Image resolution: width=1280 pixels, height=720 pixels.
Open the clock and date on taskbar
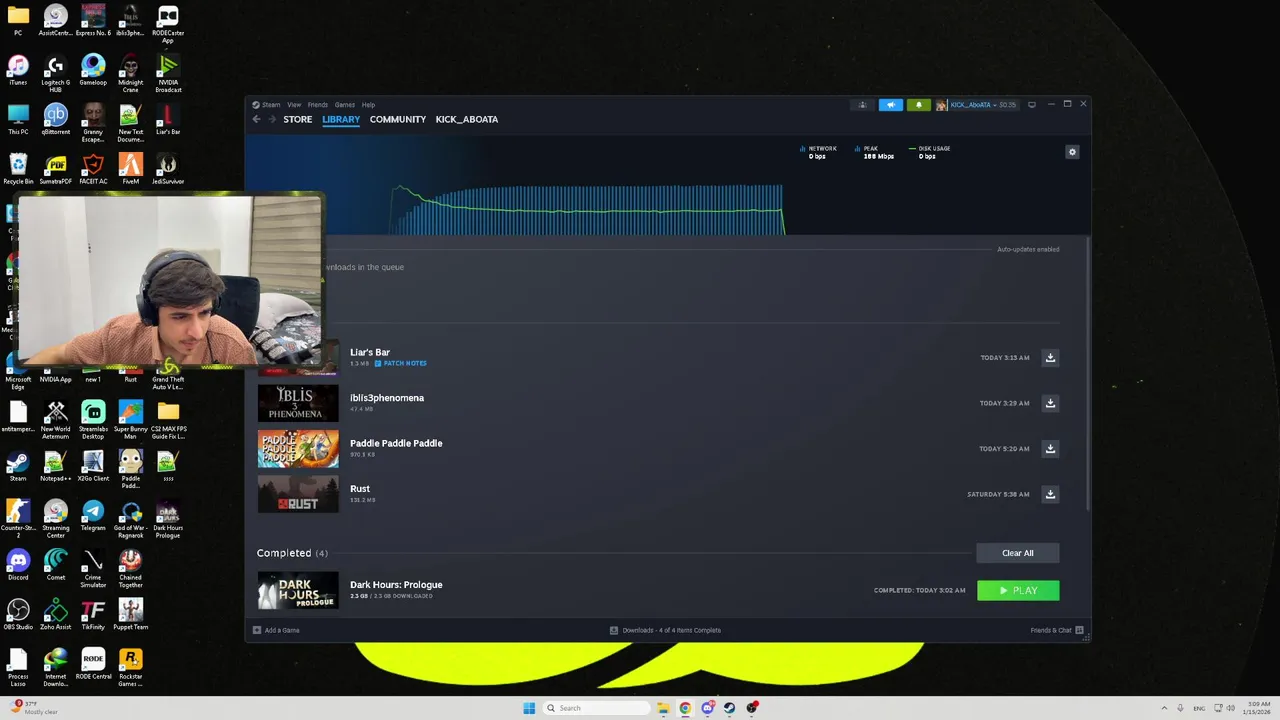point(1255,708)
